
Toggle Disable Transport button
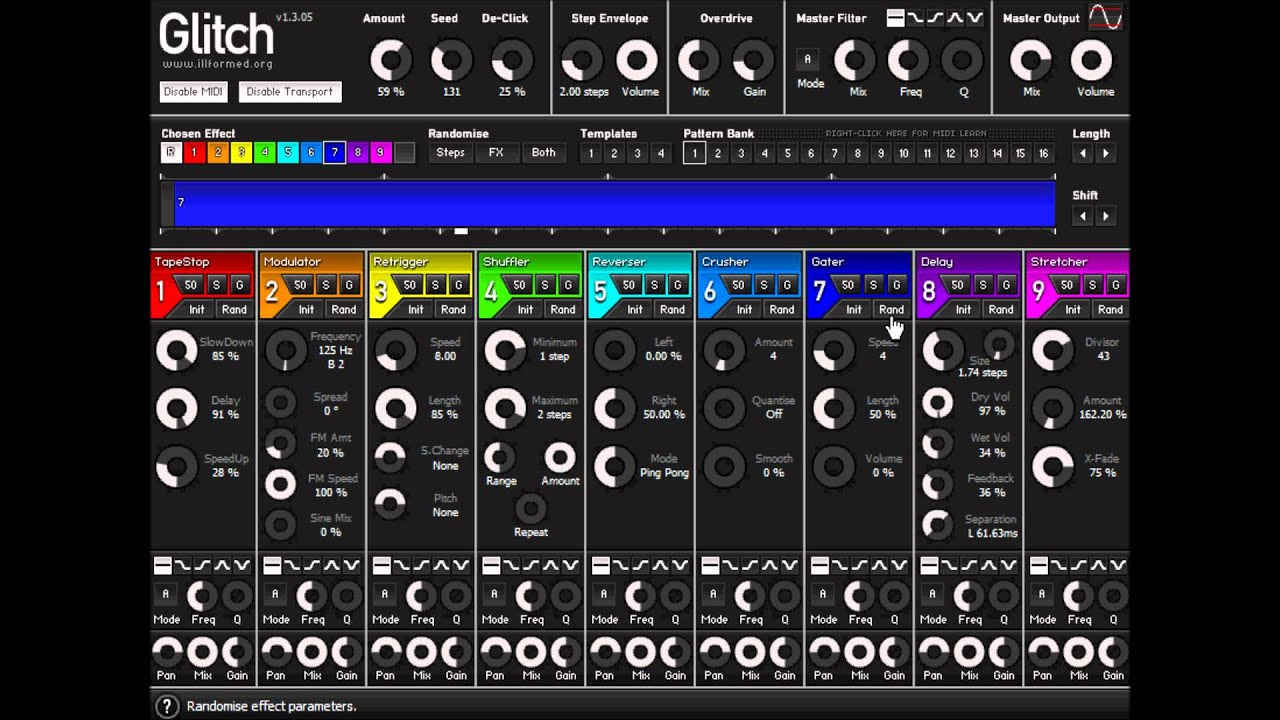290,92
